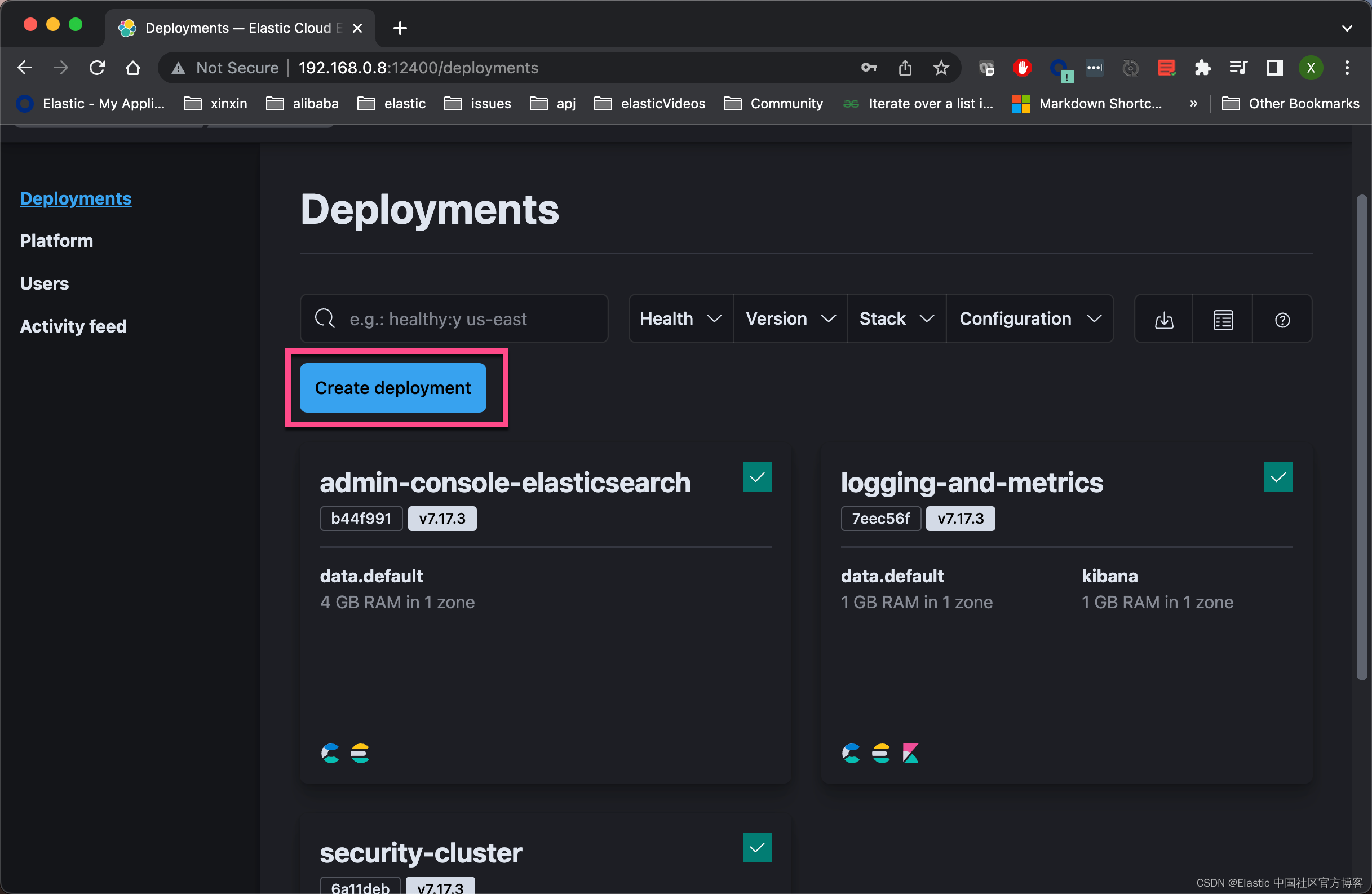Switch to table view using the list icon
The width and height of the screenshot is (1372, 894).
point(1223,318)
